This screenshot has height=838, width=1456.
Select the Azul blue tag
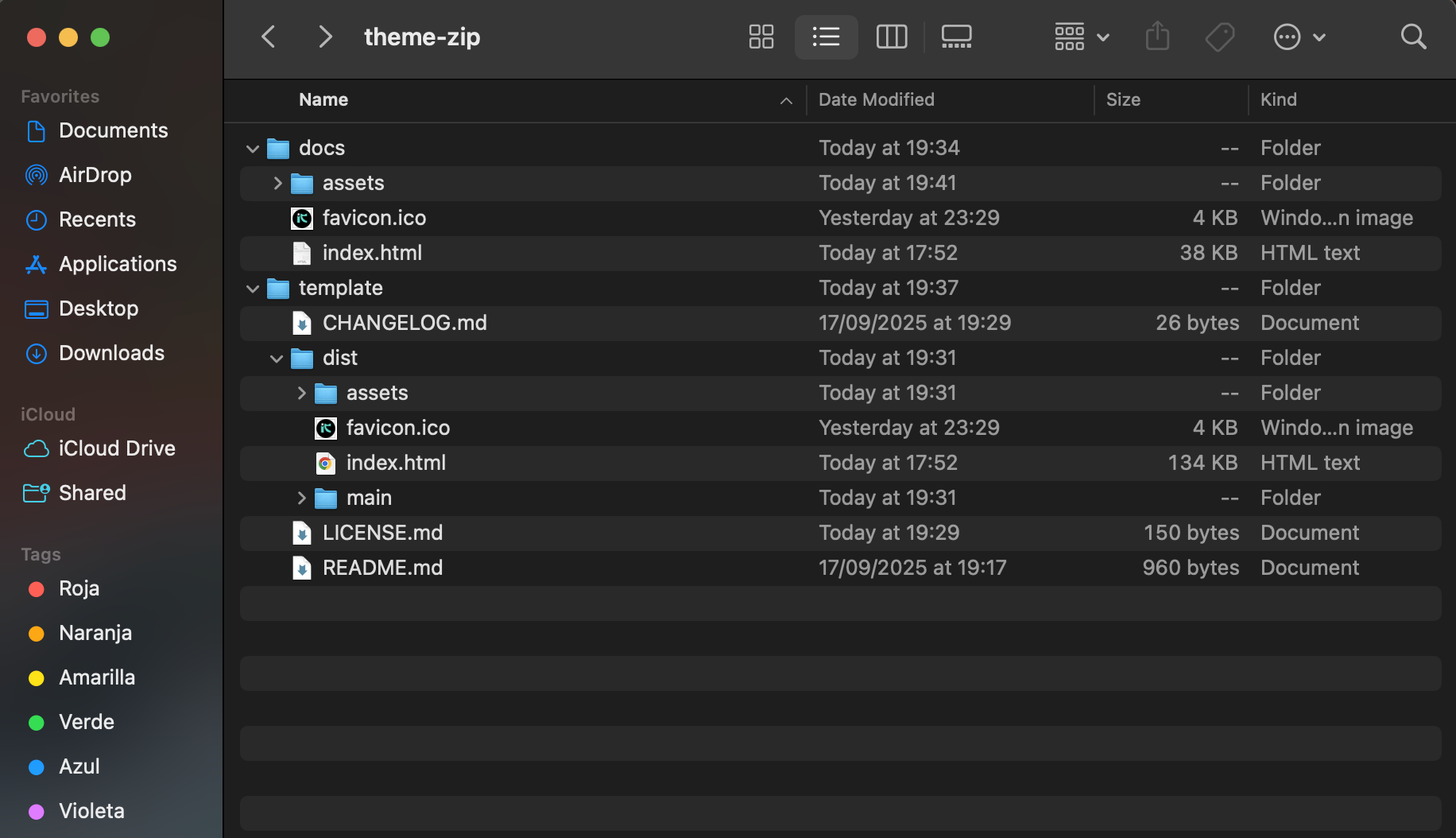click(x=64, y=766)
